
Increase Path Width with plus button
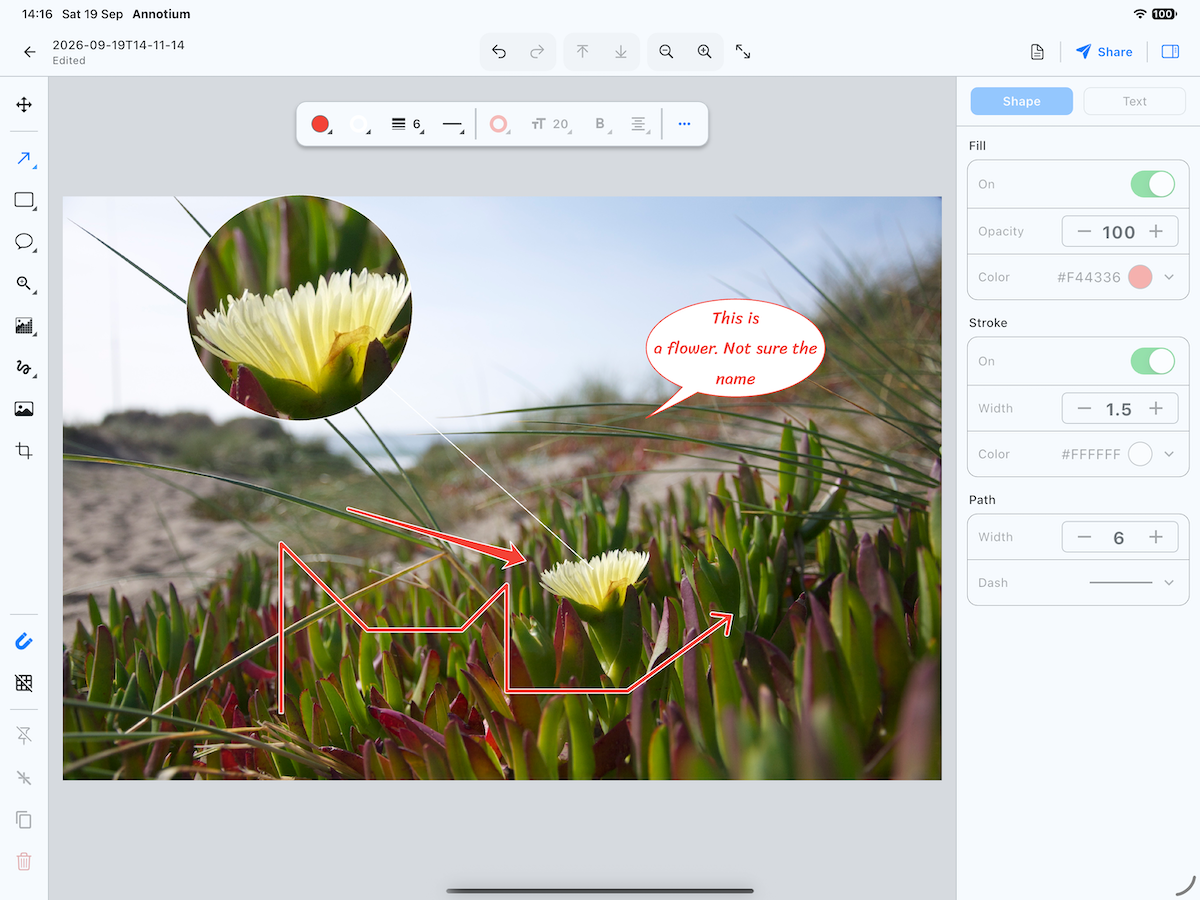point(1156,537)
